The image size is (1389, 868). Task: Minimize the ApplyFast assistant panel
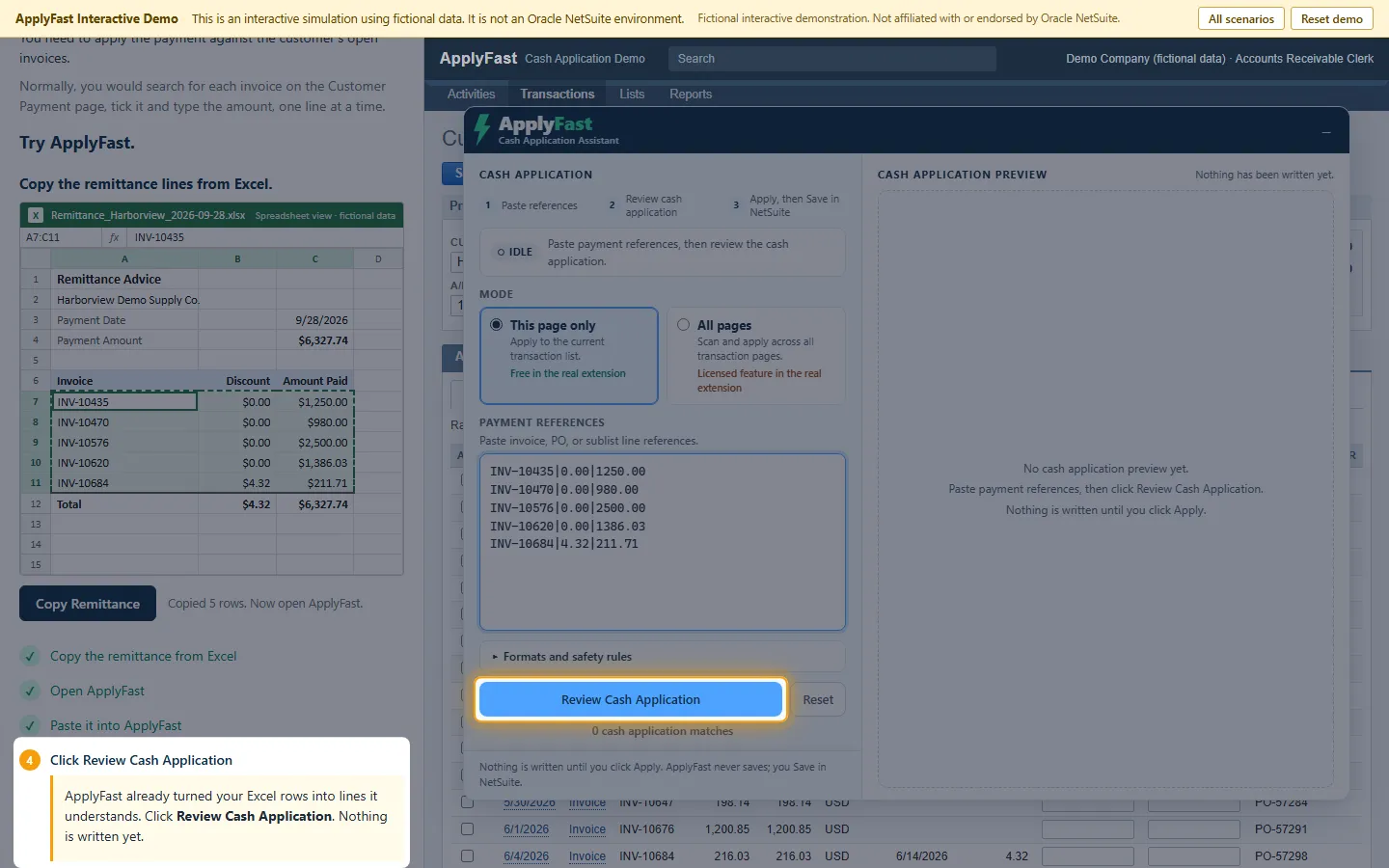(1326, 132)
